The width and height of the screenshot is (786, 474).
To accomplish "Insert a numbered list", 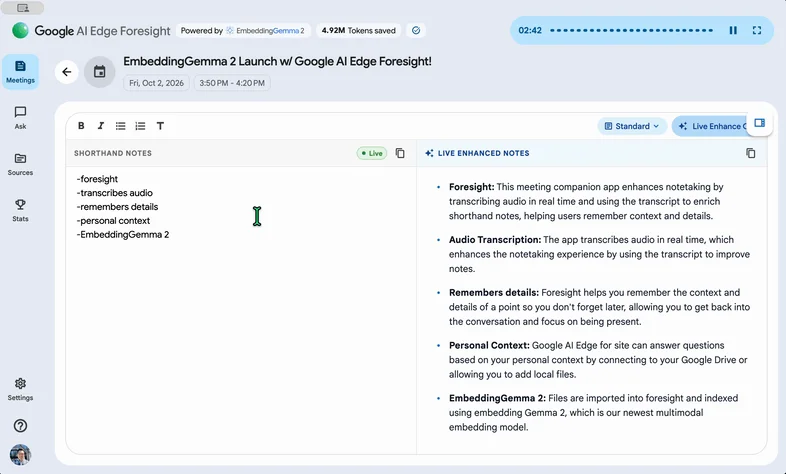I will [x=140, y=126].
